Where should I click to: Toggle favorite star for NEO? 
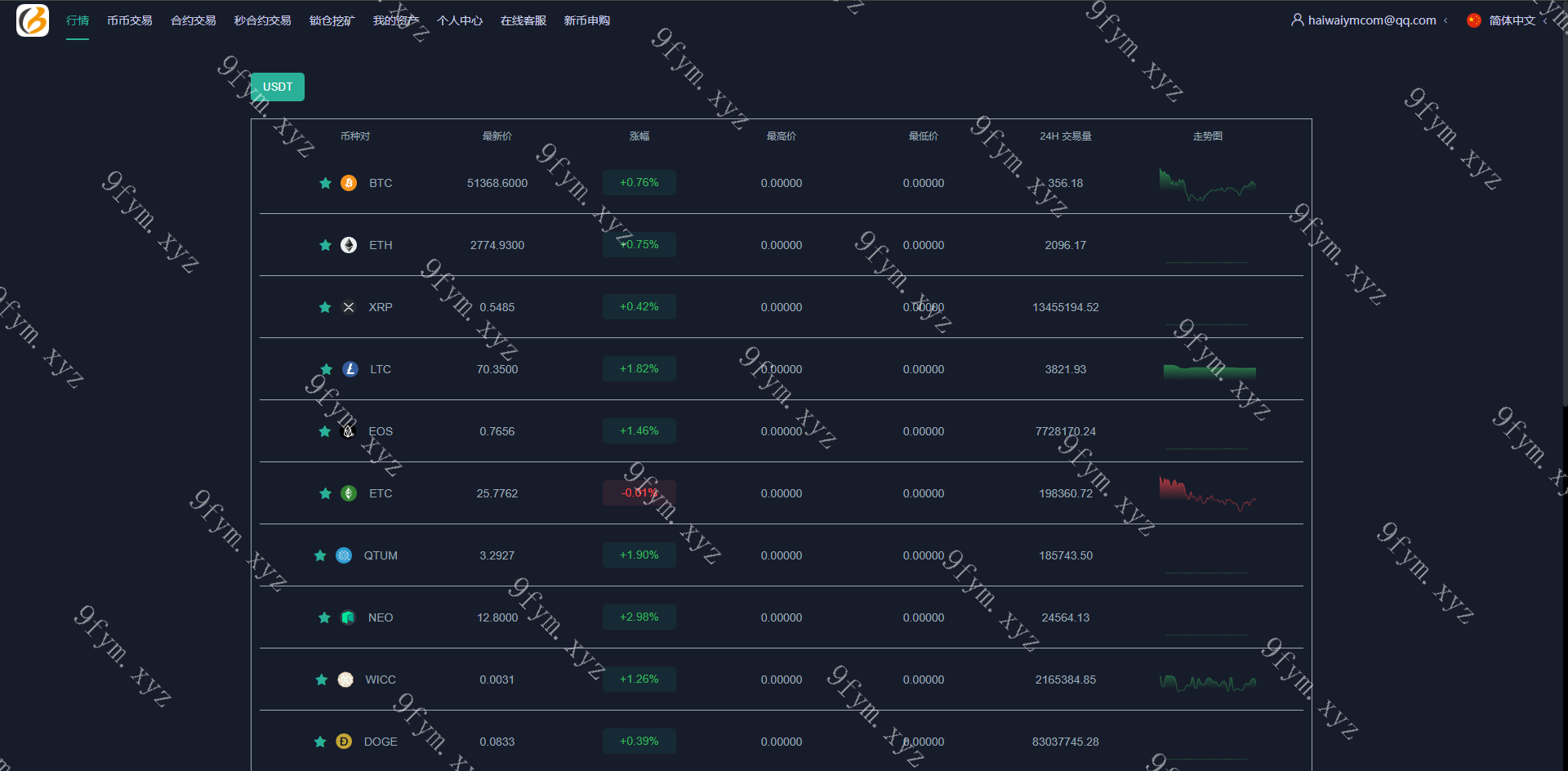pos(324,617)
